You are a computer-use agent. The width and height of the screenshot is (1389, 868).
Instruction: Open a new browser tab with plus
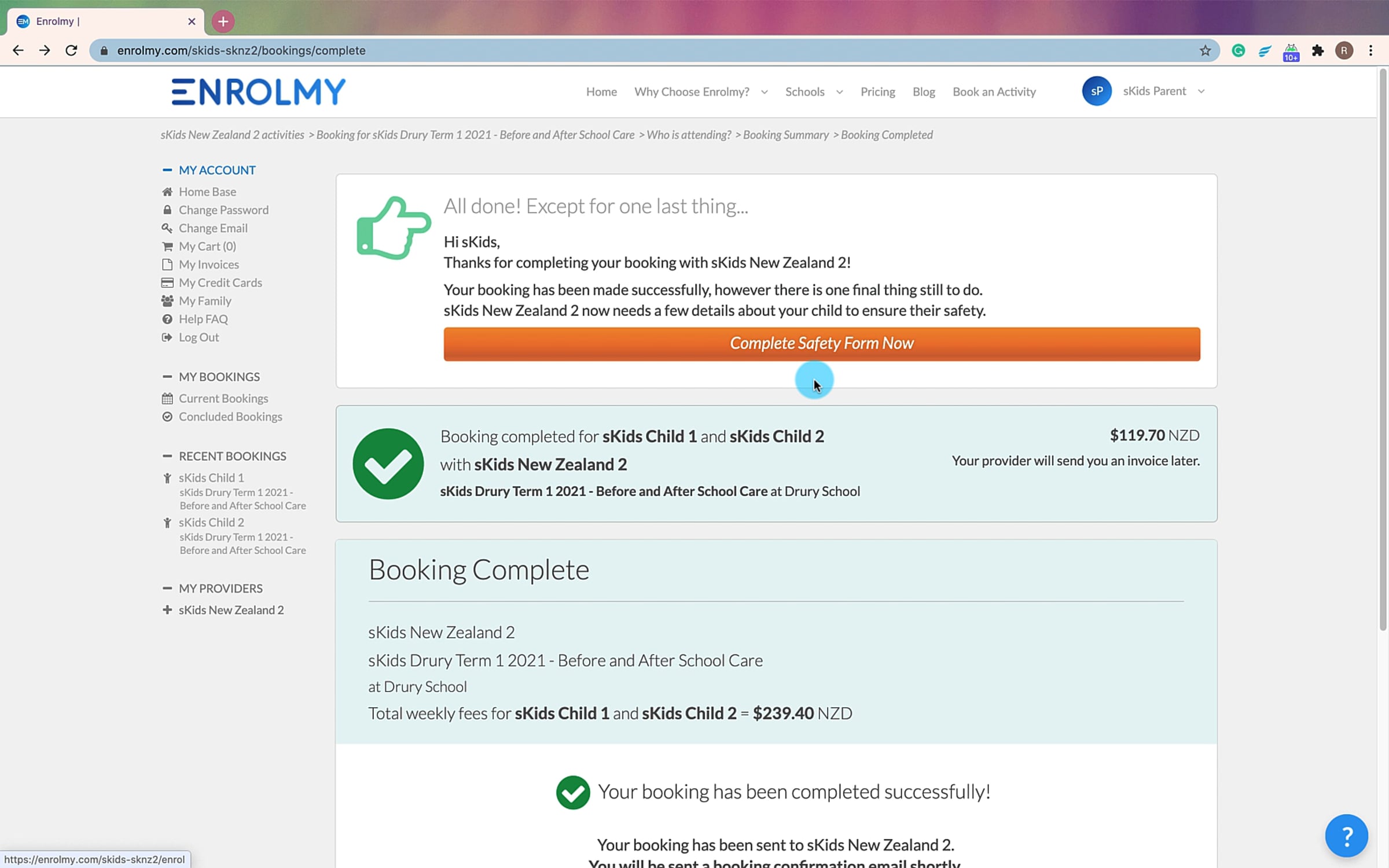(x=223, y=21)
